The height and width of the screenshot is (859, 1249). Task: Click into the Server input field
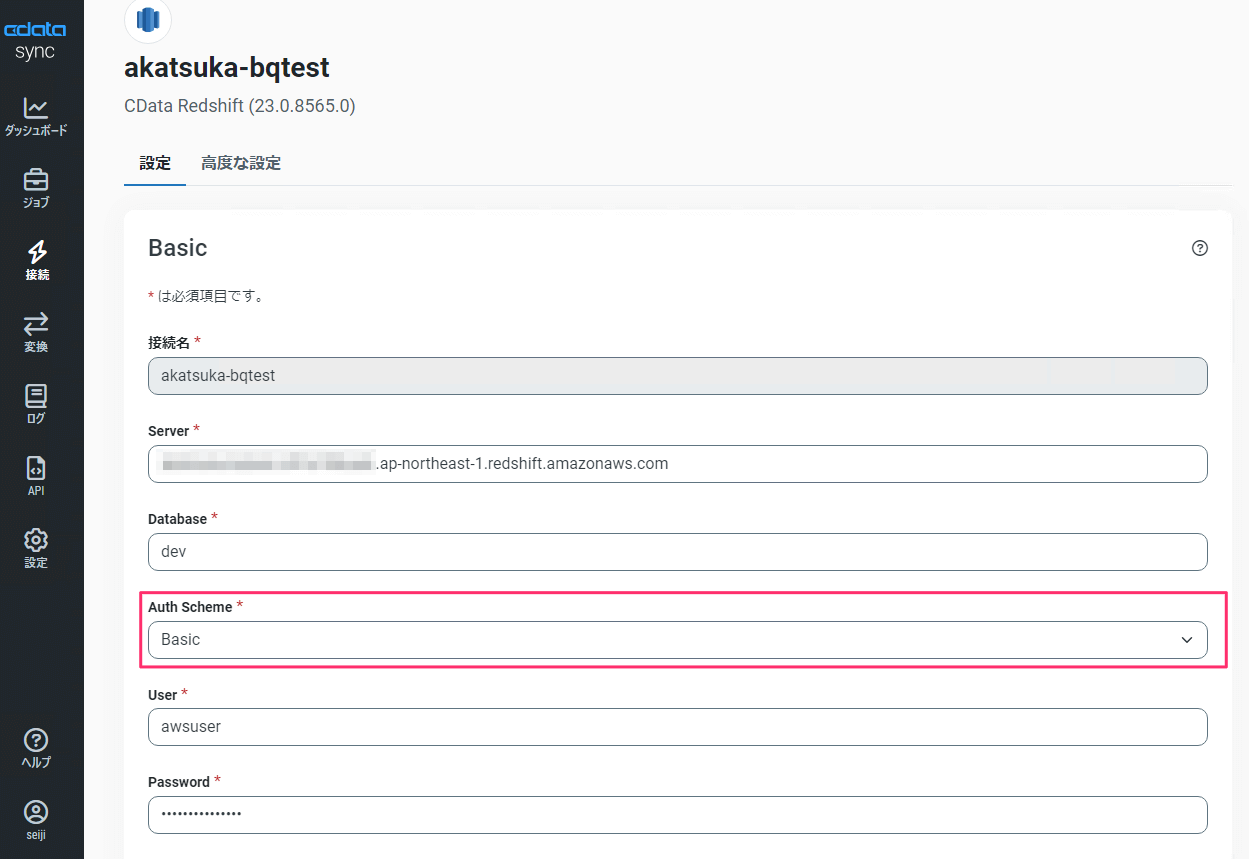click(677, 464)
